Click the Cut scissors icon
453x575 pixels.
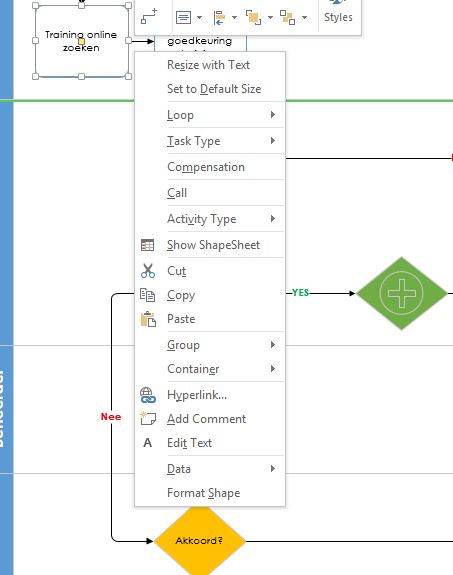[148, 271]
